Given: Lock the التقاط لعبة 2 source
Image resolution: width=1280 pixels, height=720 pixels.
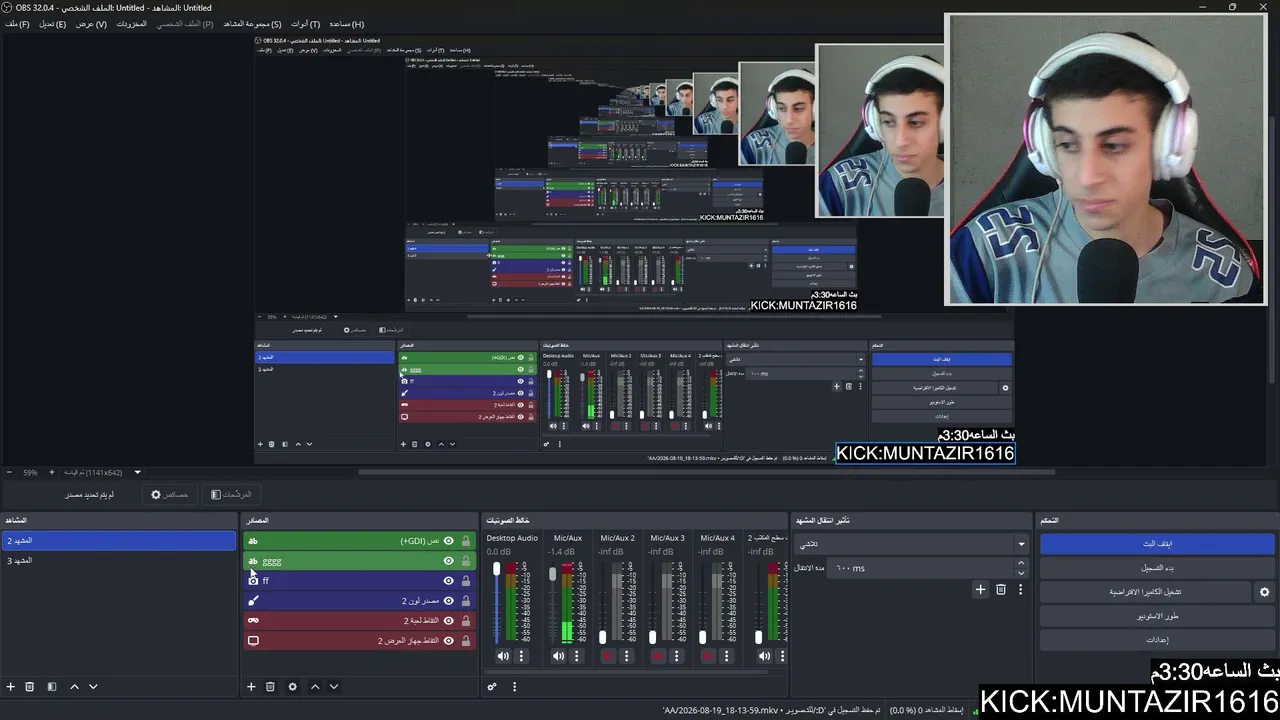Looking at the screenshot, I should point(466,621).
